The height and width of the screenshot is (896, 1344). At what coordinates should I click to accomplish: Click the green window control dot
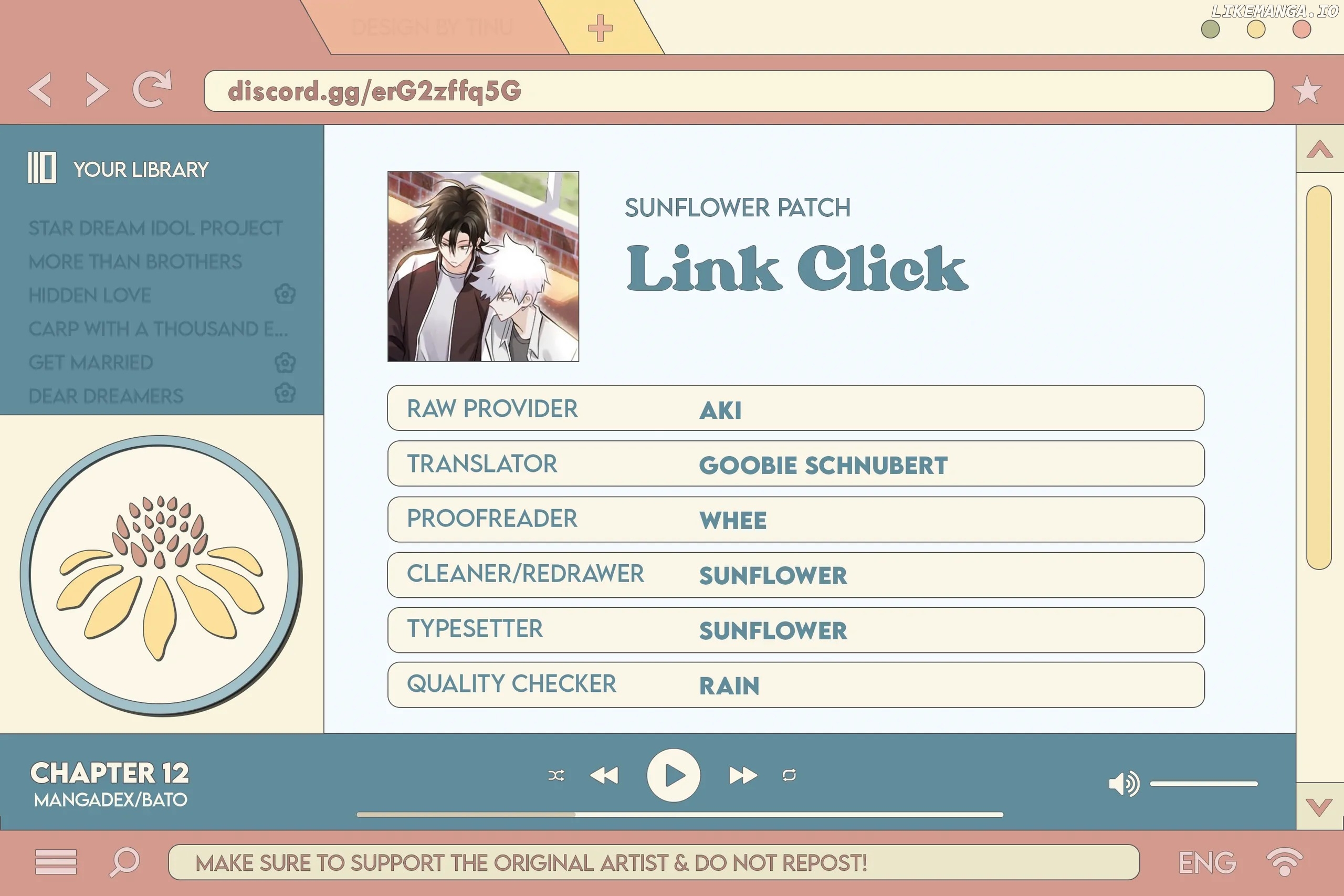(x=1210, y=29)
